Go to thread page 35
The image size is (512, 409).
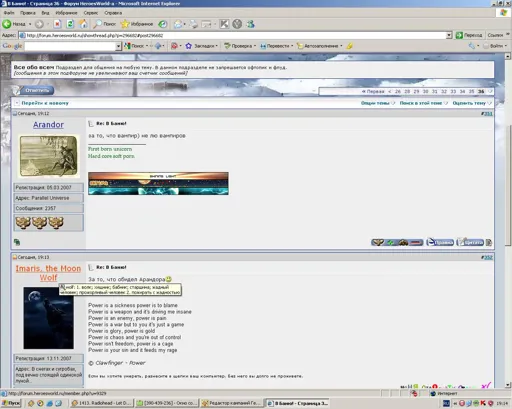471,91
